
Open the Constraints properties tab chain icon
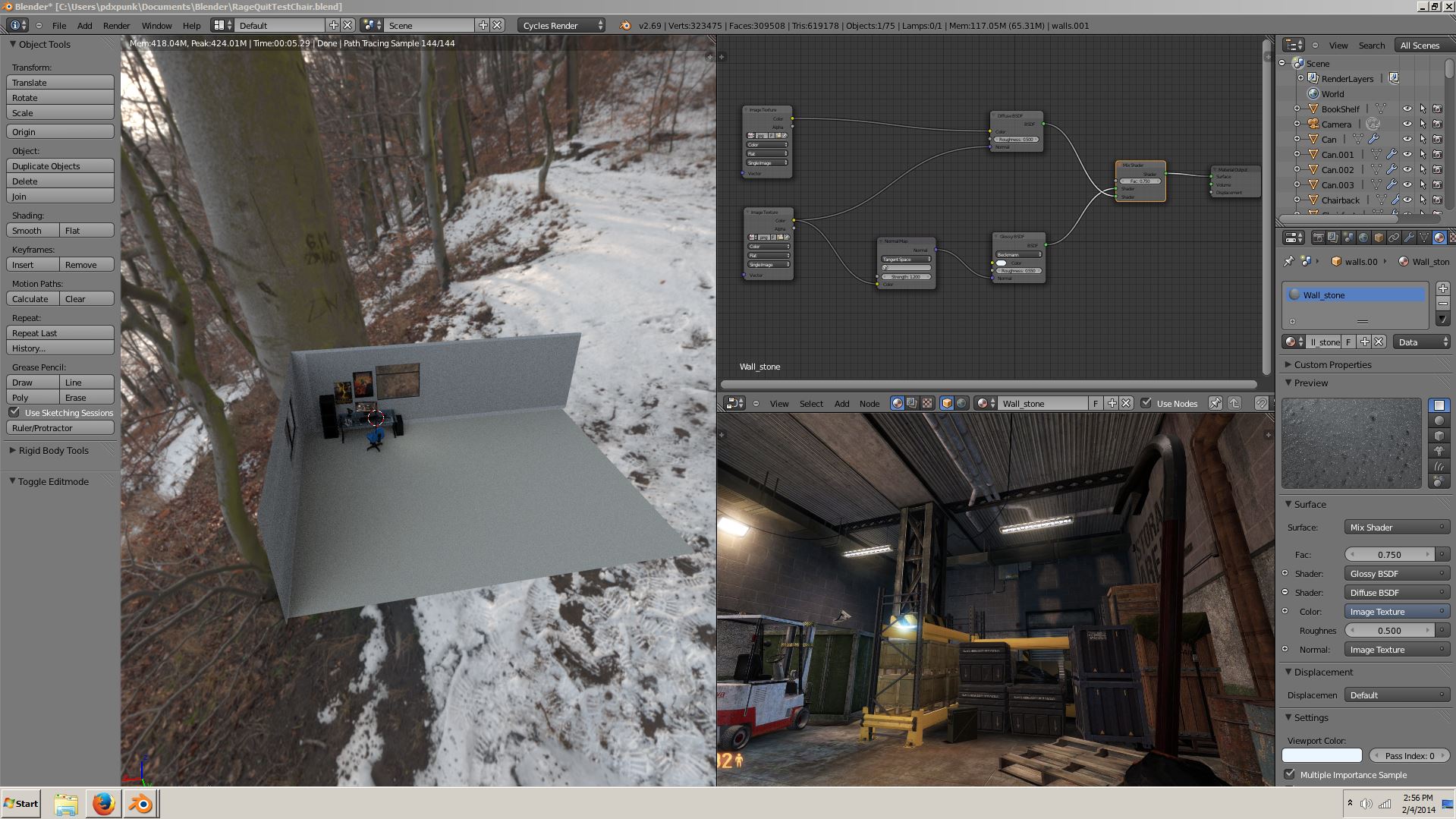pos(1394,238)
